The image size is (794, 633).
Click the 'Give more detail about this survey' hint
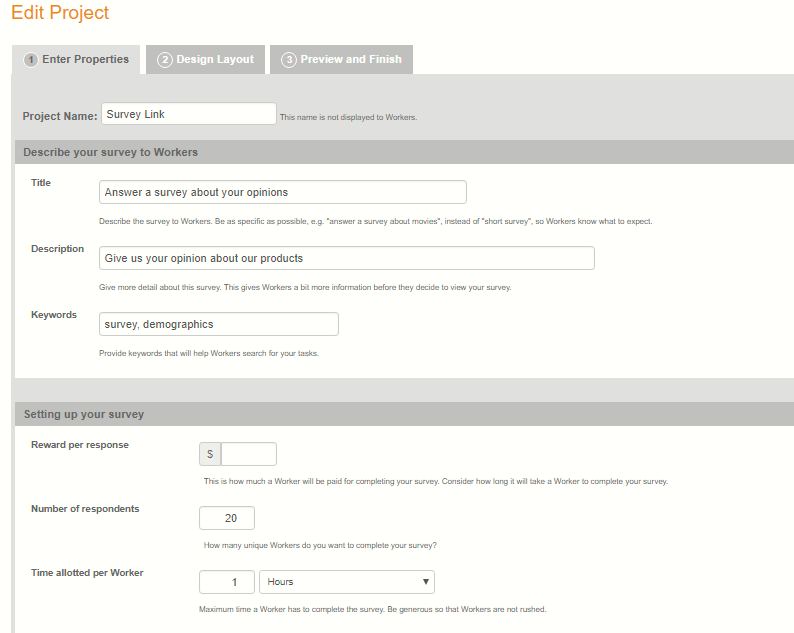305,288
